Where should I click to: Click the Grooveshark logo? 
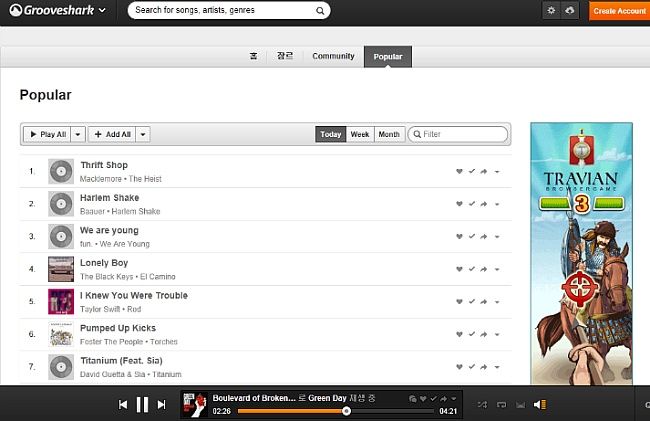tap(51, 10)
